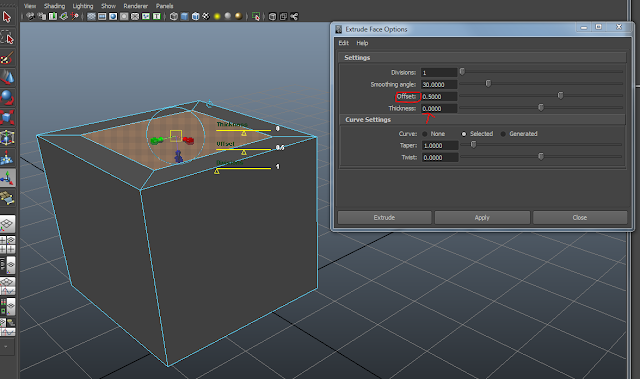Toggle the grid display icon
This screenshot has height=379, width=640.
[x=91, y=16]
